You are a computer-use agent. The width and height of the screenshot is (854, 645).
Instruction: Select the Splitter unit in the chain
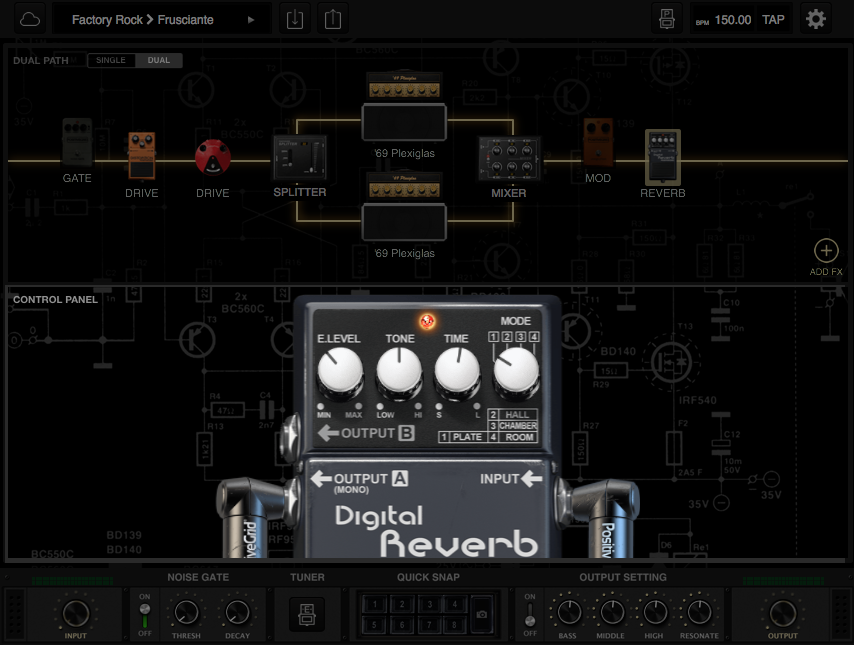(x=300, y=158)
